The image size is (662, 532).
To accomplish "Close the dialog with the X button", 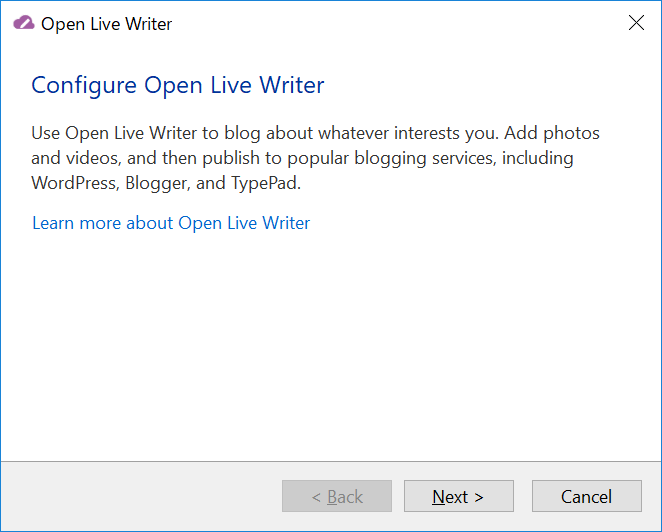I will coord(636,23).
